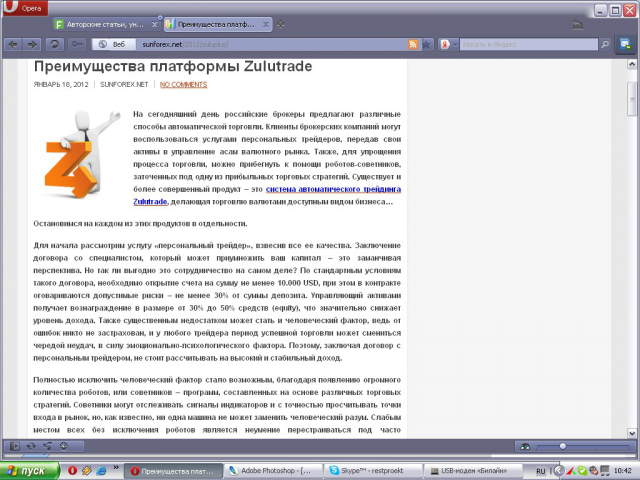
Task: Click the 'ЯНВАРЬ 18, 2012' date text
Action: click(x=61, y=84)
